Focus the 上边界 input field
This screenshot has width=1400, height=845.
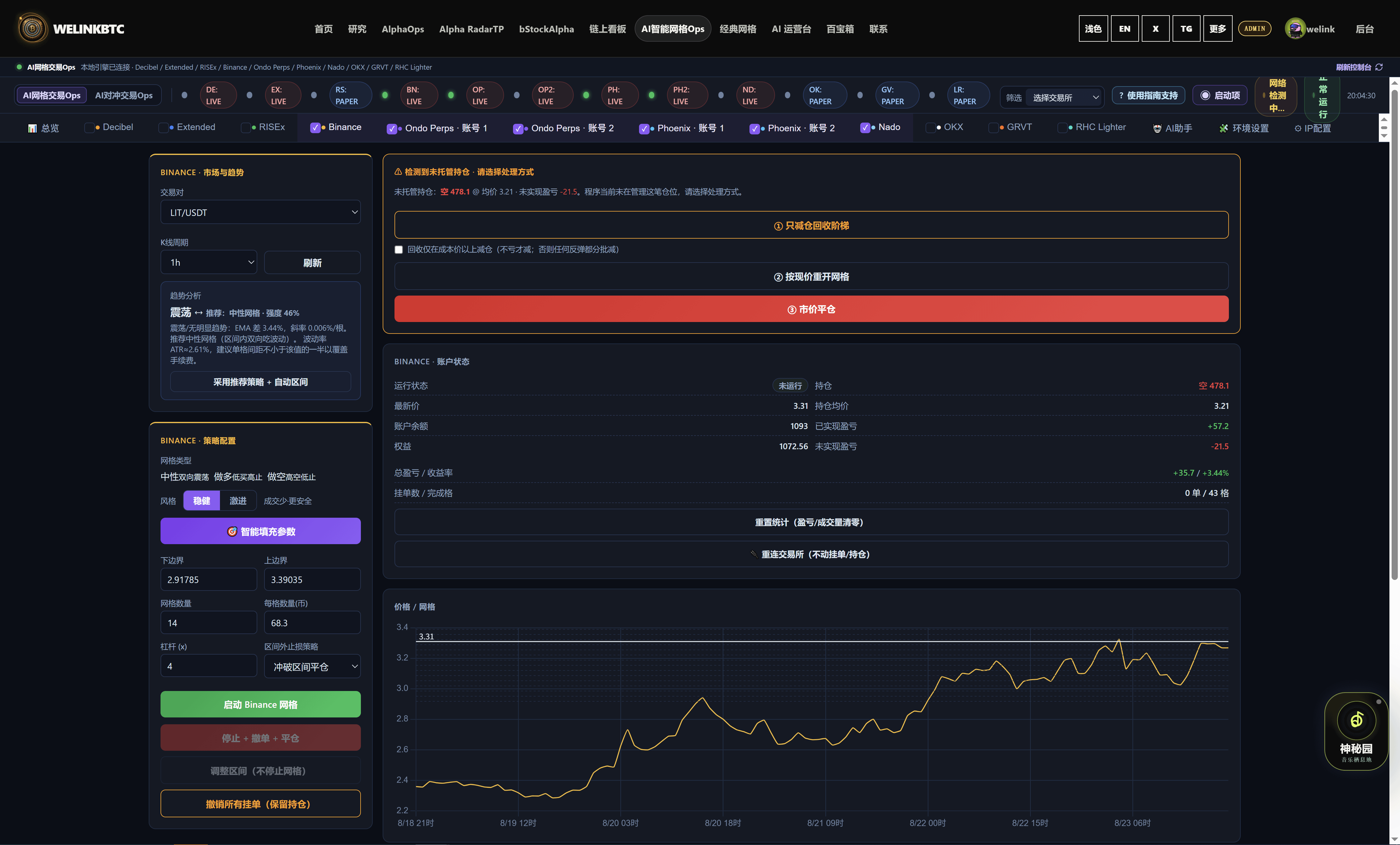coord(312,580)
